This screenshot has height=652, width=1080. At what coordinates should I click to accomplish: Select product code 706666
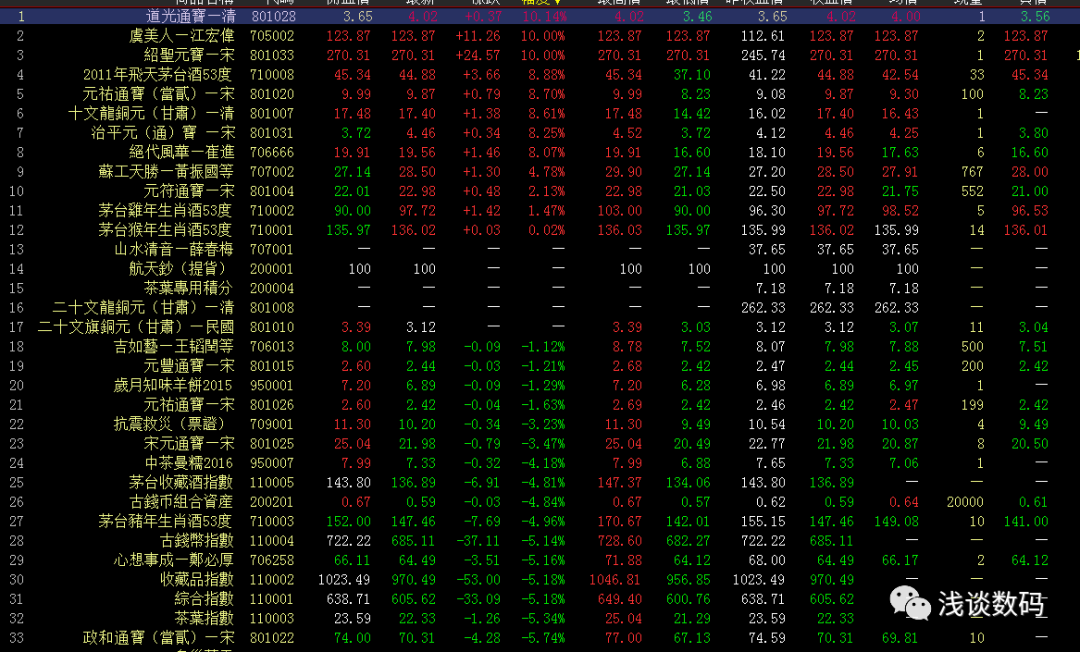point(272,152)
